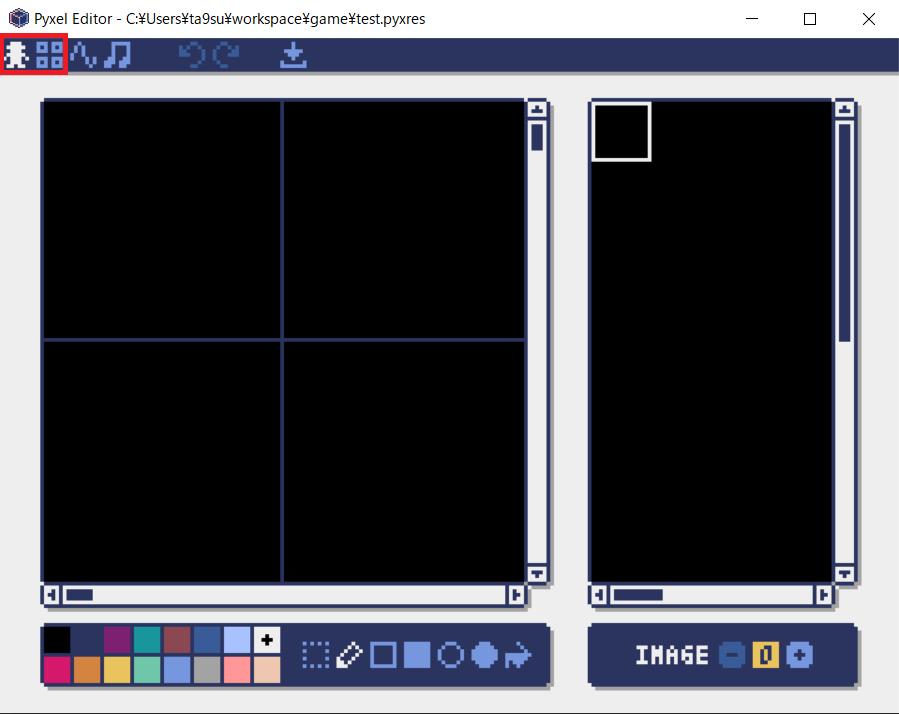Minimize the Pyxel Editor window

(752, 19)
